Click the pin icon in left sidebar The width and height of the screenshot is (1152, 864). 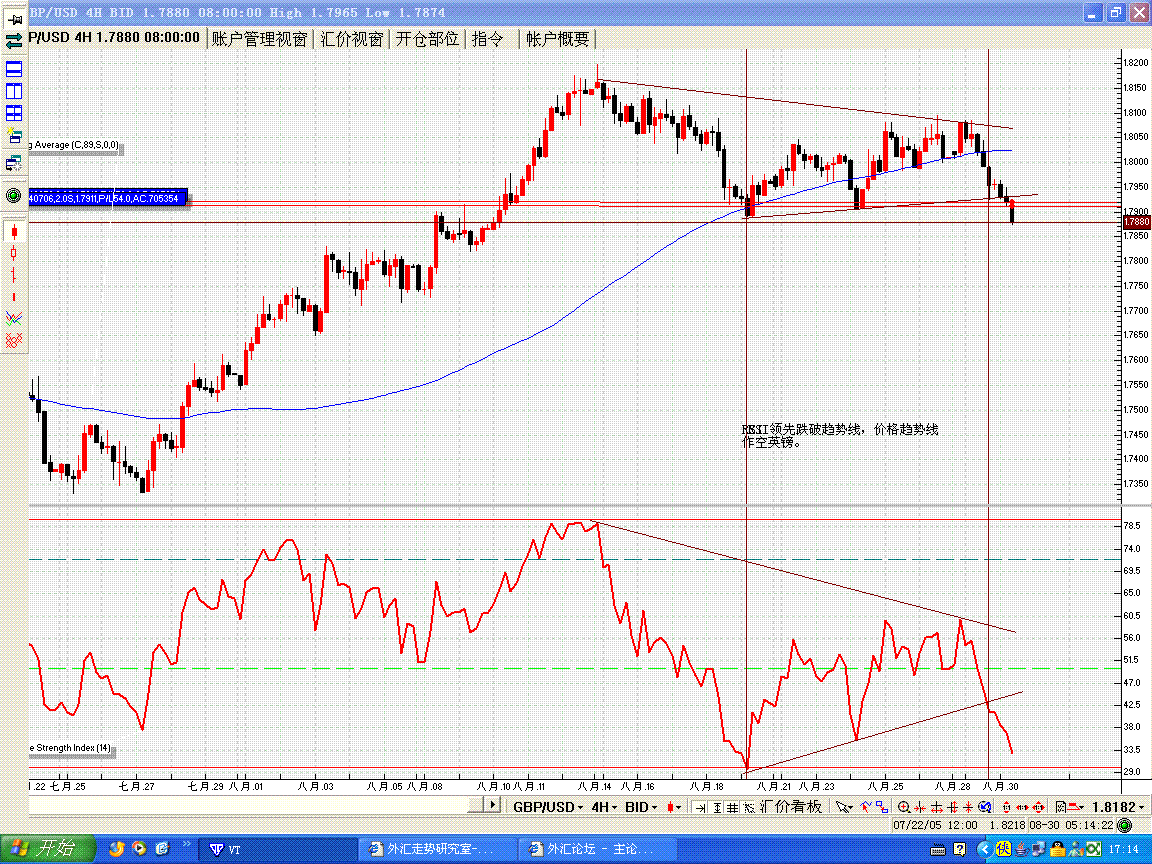point(14,18)
